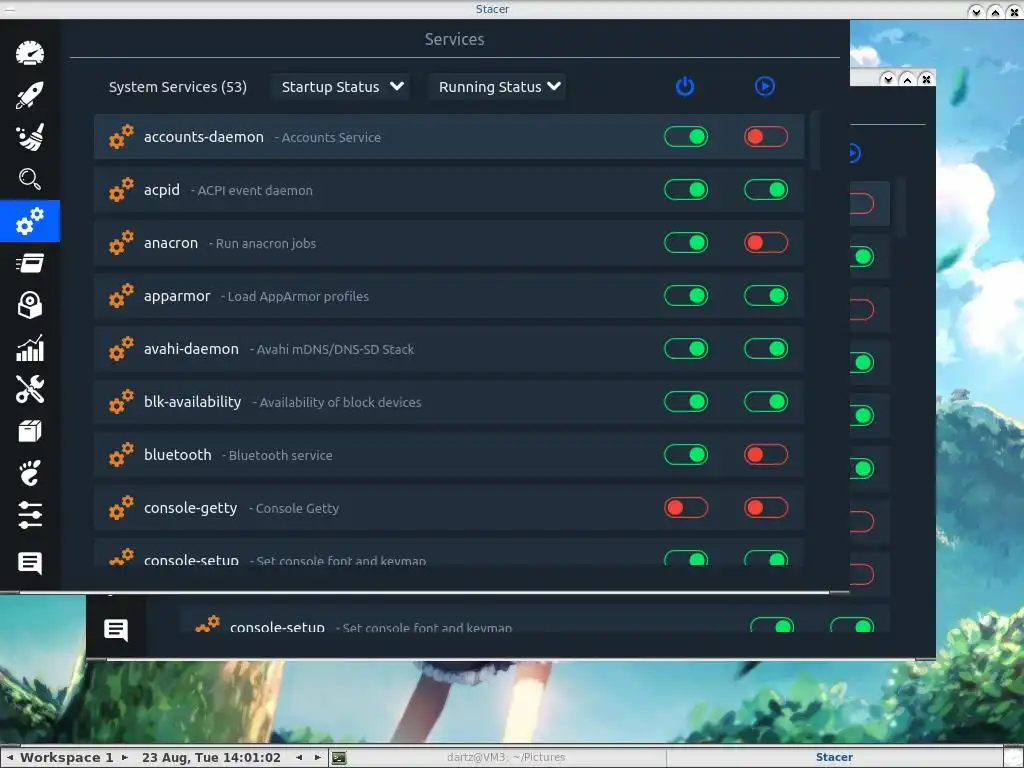Disable blk-availability startup toggle

click(x=686, y=401)
